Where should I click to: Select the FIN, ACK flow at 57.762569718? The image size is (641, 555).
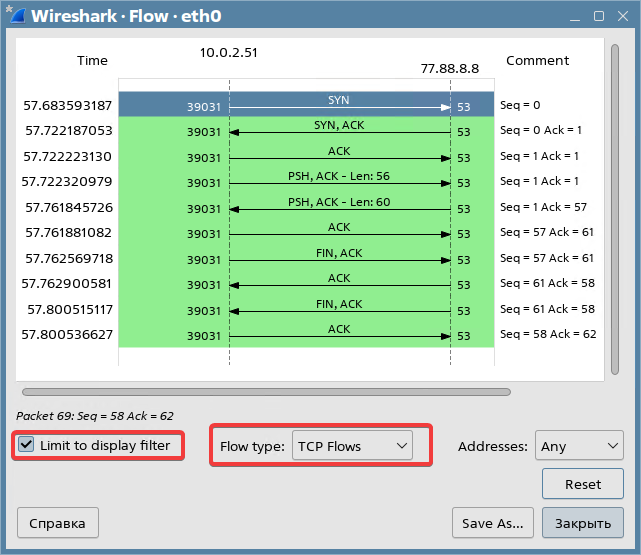(x=339, y=260)
